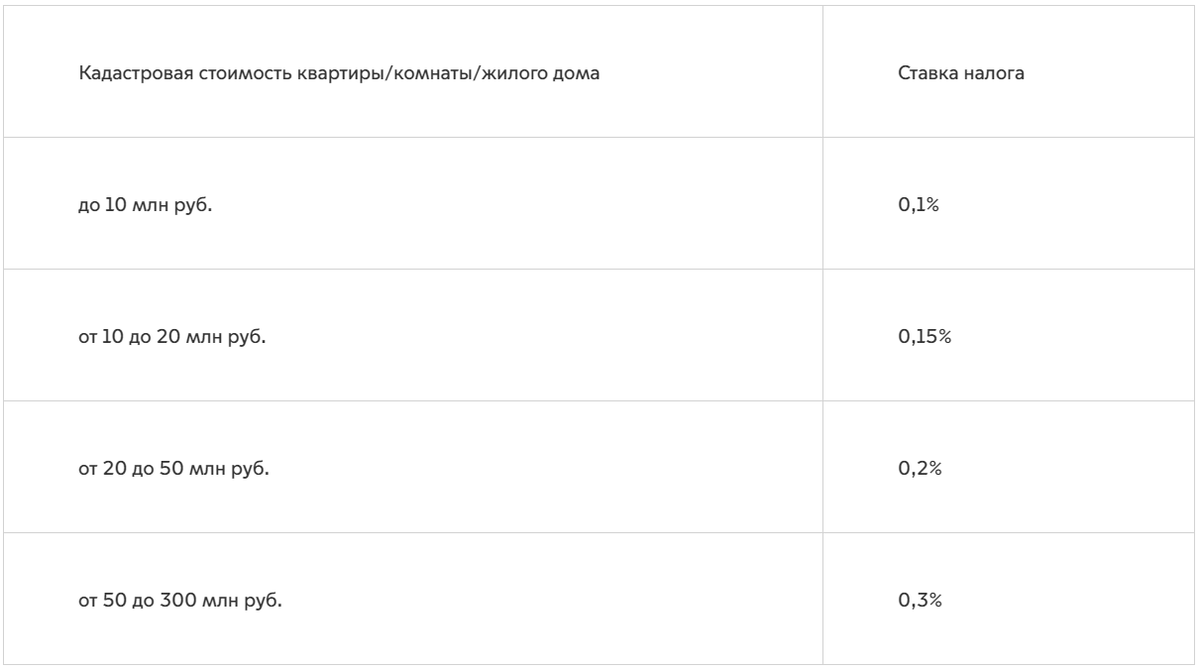Image resolution: width=1200 pixels, height=670 pixels.
Task: Click the 0,15% tax rate value
Action: [x=925, y=337]
